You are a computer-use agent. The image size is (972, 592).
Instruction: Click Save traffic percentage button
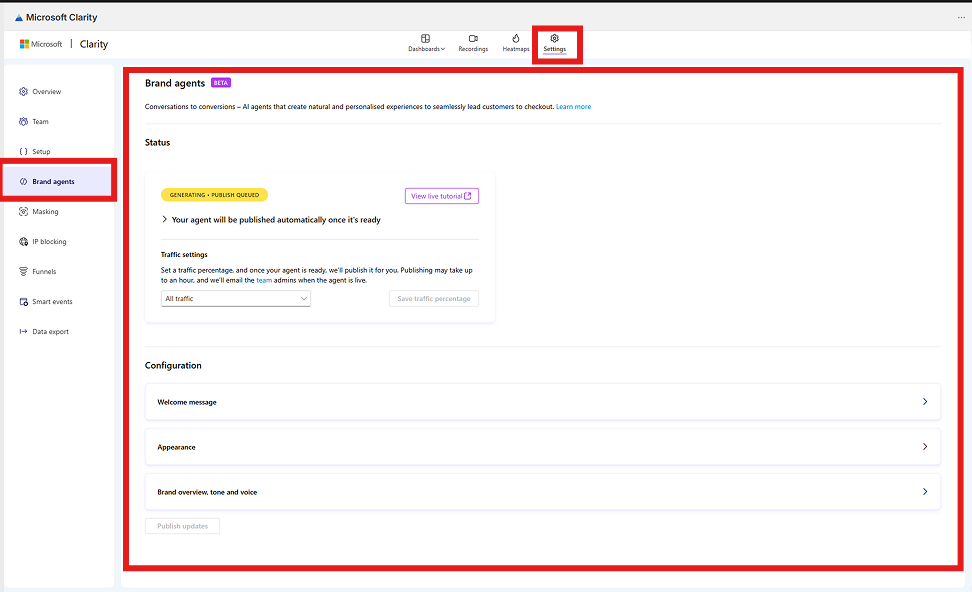click(x=434, y=299)
